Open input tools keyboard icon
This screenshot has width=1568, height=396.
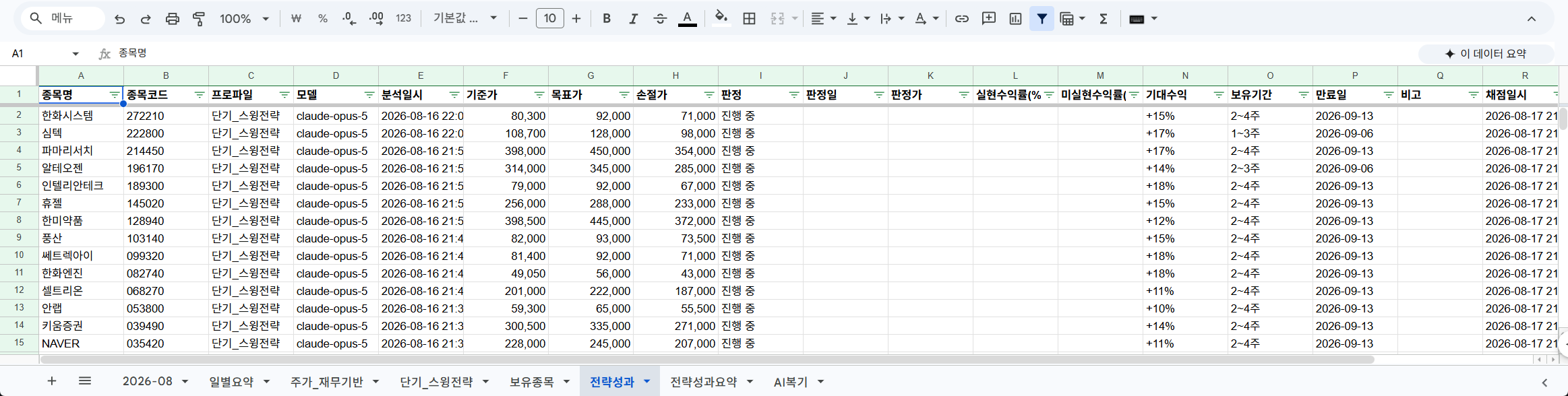click(x=1137, y=19)
